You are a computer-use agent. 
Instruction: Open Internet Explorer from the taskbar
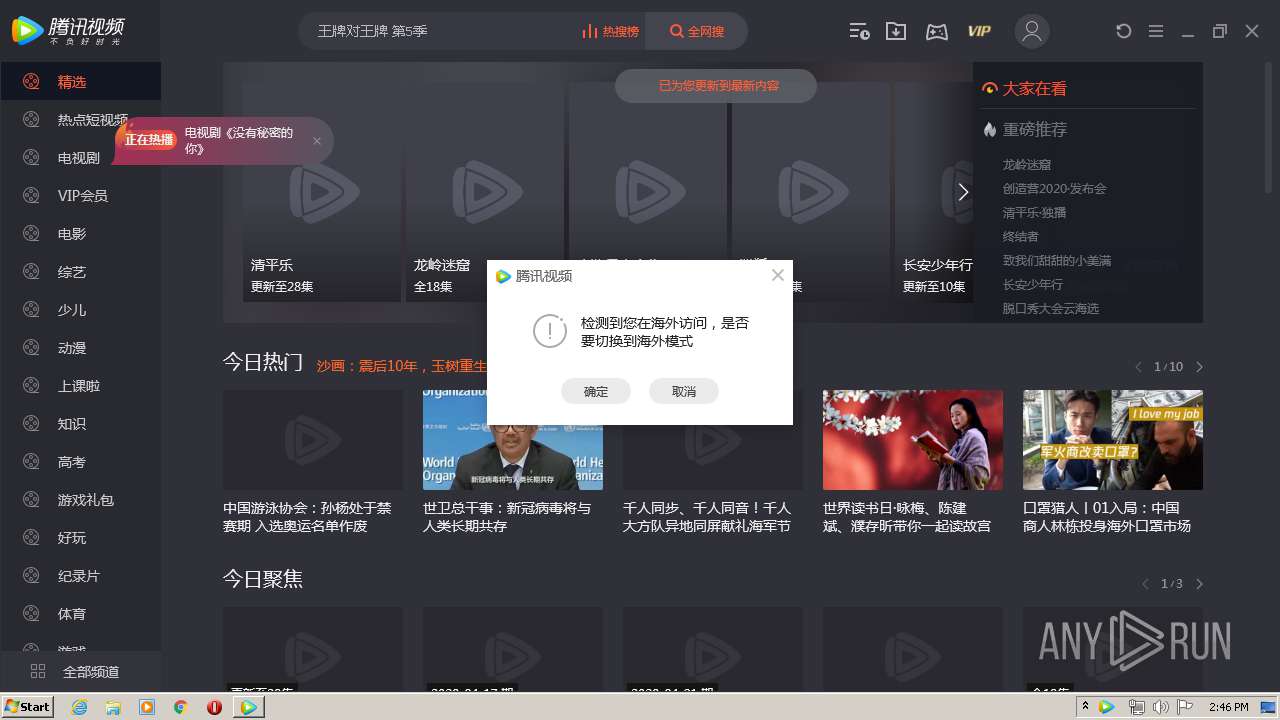79,707
